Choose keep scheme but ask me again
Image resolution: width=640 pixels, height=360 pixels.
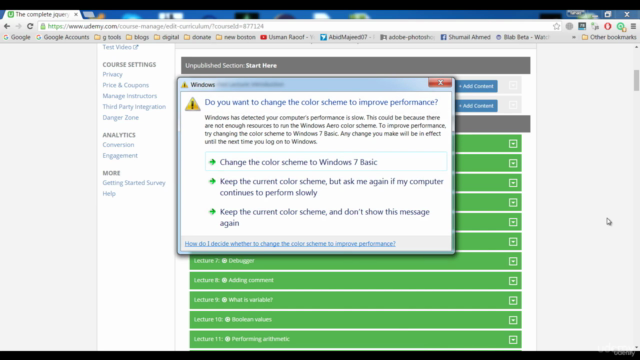[326, 187]
